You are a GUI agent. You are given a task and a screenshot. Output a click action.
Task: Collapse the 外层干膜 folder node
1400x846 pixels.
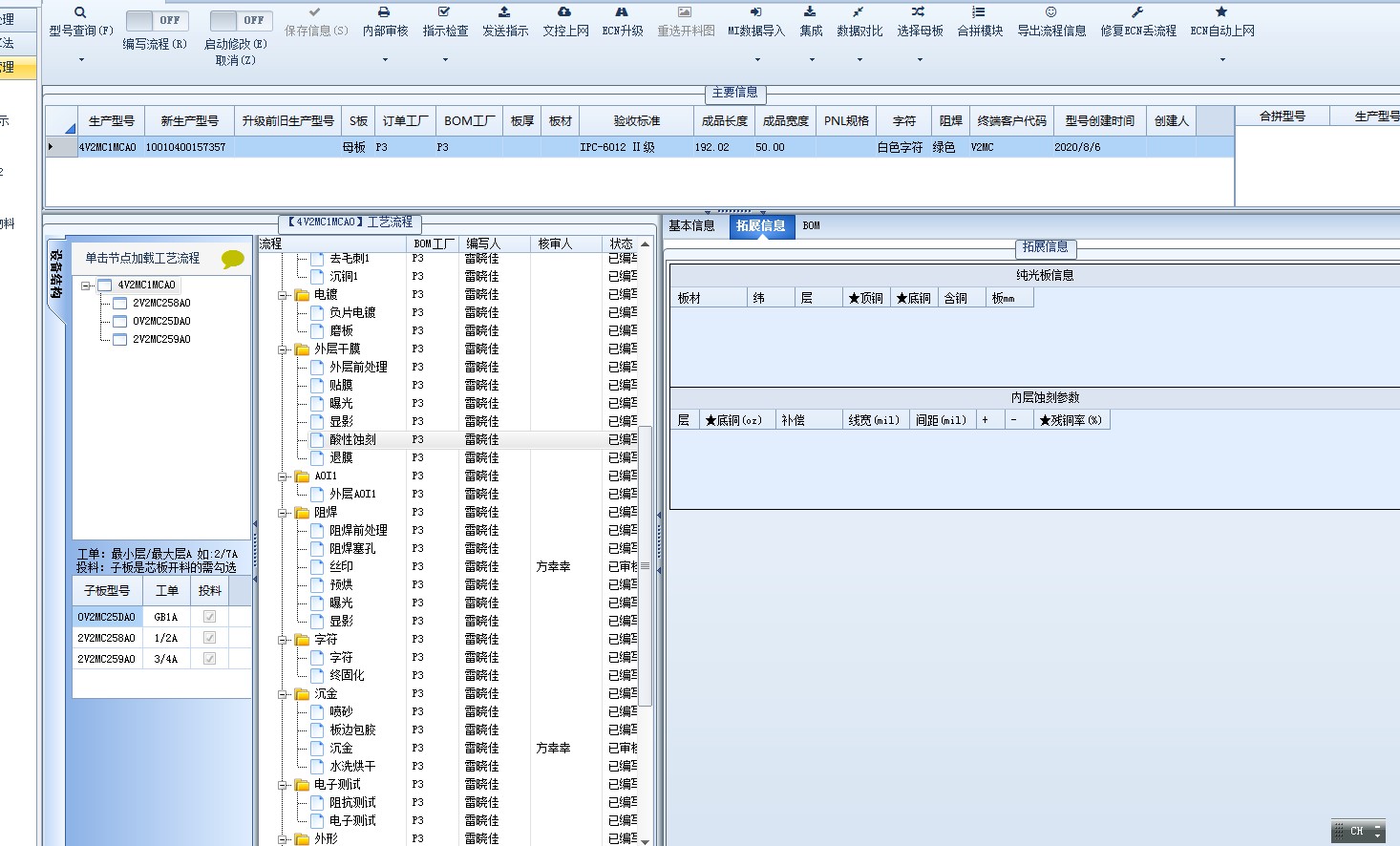[x=283, y=349]
